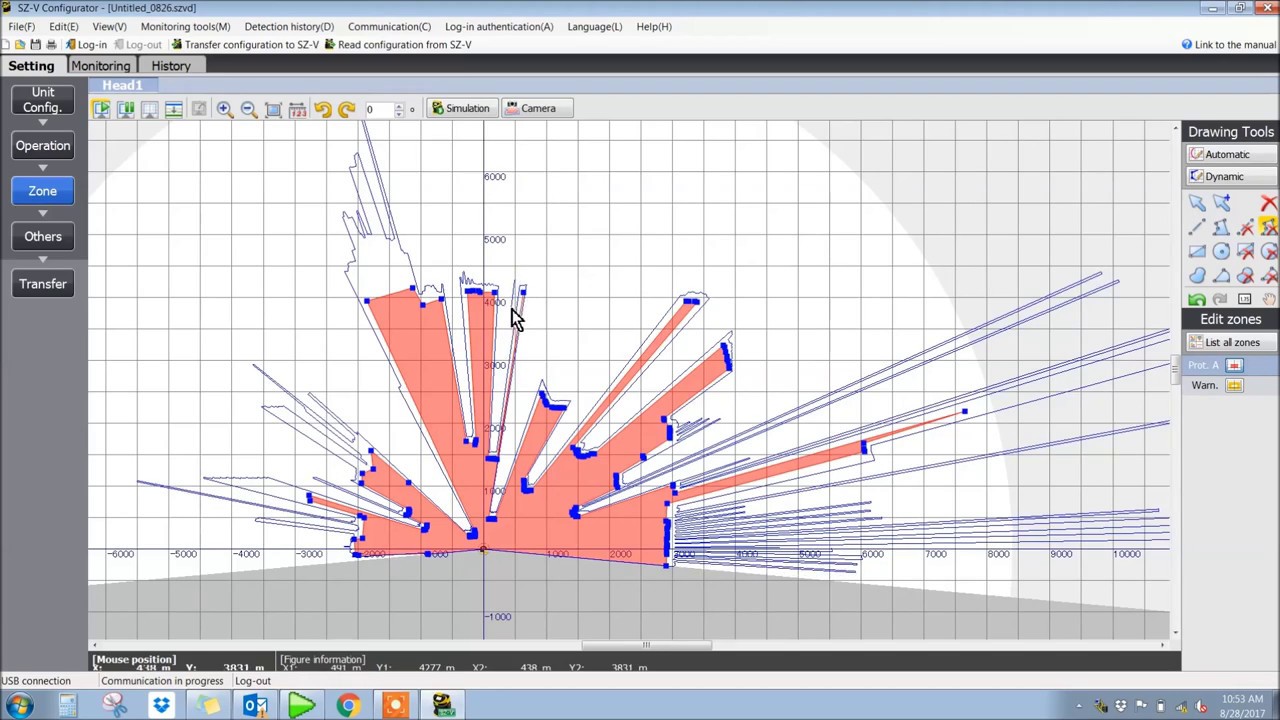Screen dimensions: 1280x720
Task: Open the Link to the manual
Action: [x=1229, y=45]
